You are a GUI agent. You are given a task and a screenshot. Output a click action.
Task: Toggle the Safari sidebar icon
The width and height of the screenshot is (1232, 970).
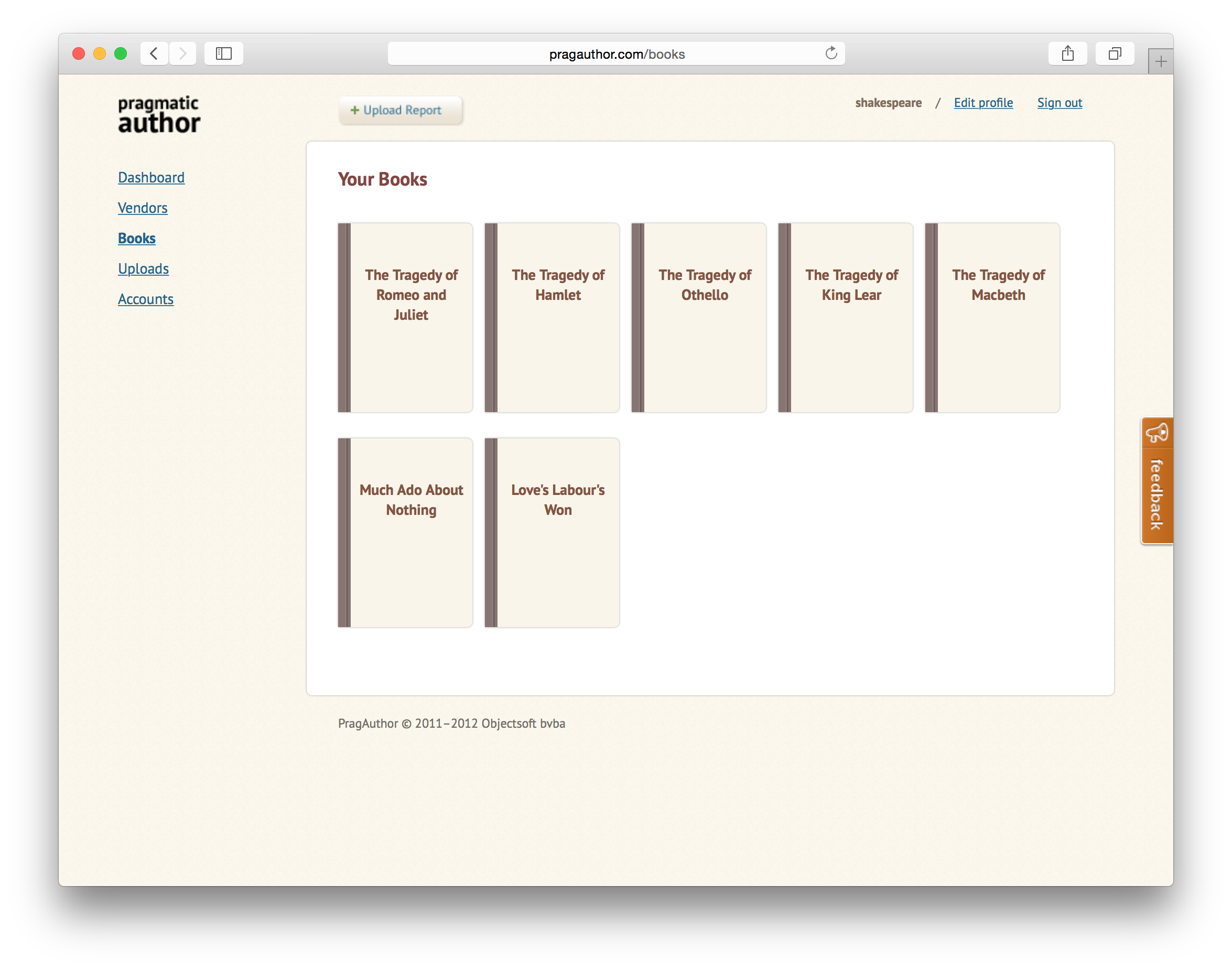(x=224, y=53)
